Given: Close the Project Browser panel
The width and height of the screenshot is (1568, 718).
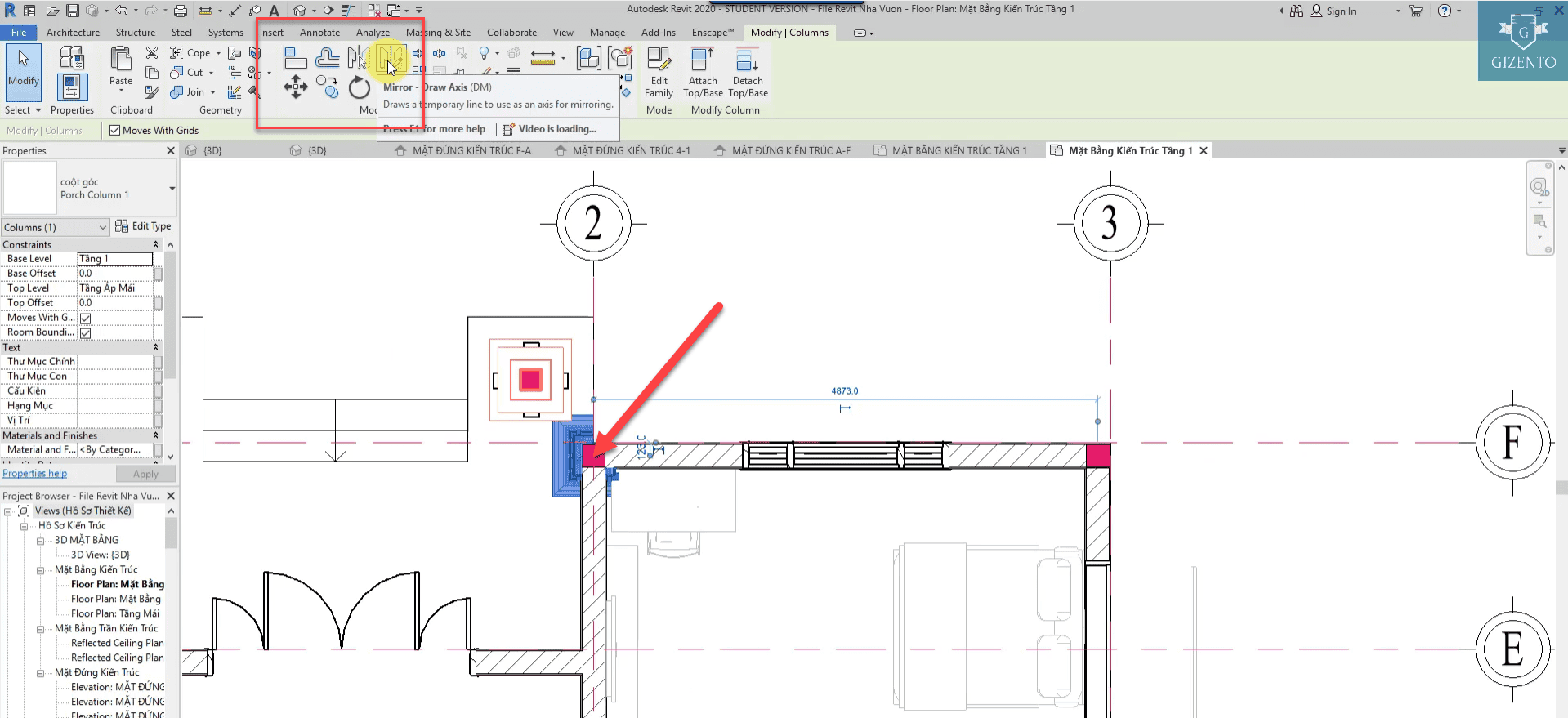Looking at the screenshot, I should click(171, 496).
